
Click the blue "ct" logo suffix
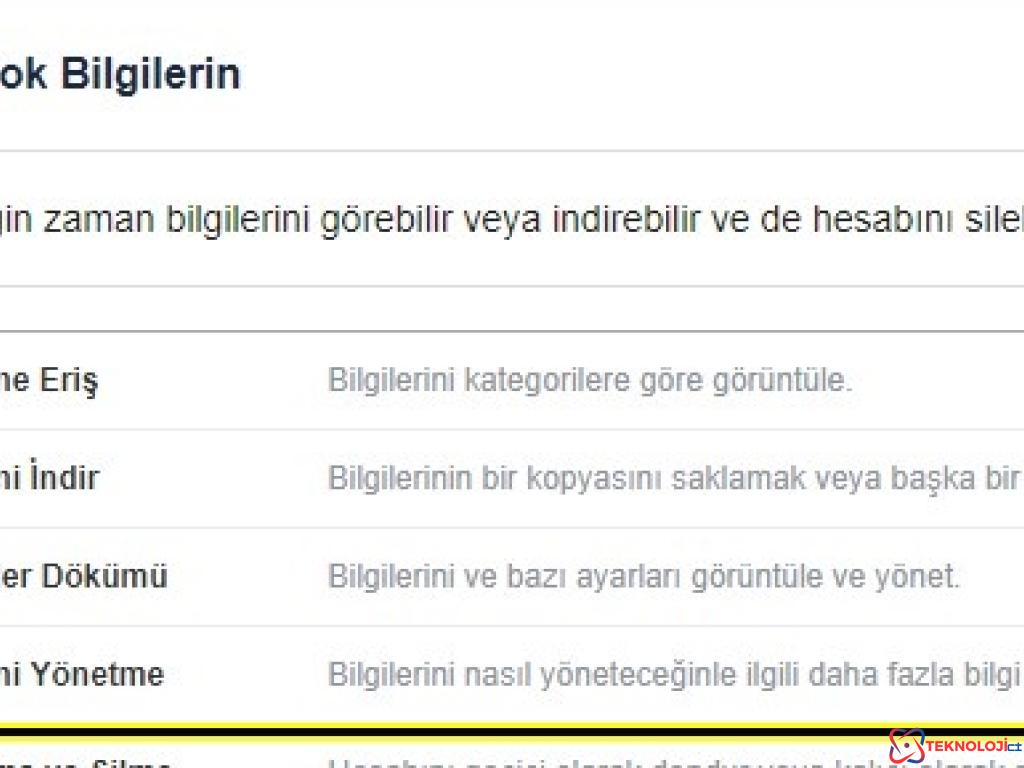click(x=1013, y=746)
